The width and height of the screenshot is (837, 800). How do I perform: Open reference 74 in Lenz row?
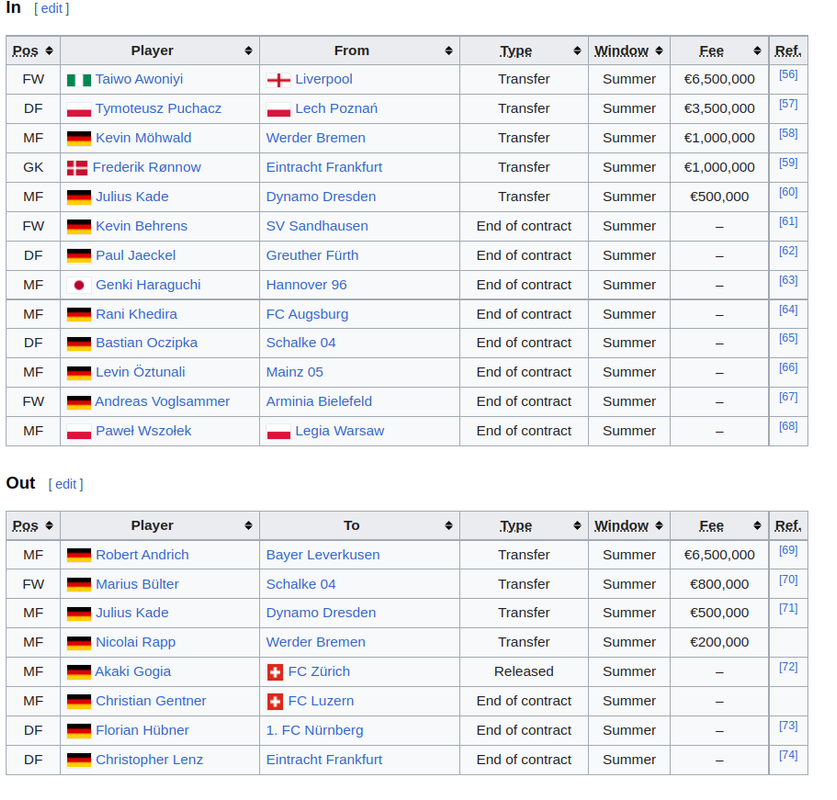click(x=788, y=755)
